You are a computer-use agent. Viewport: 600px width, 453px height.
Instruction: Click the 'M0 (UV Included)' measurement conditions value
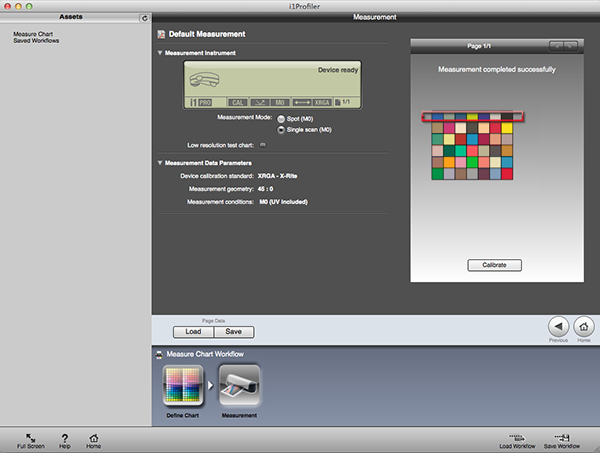(x=283, y=202)
